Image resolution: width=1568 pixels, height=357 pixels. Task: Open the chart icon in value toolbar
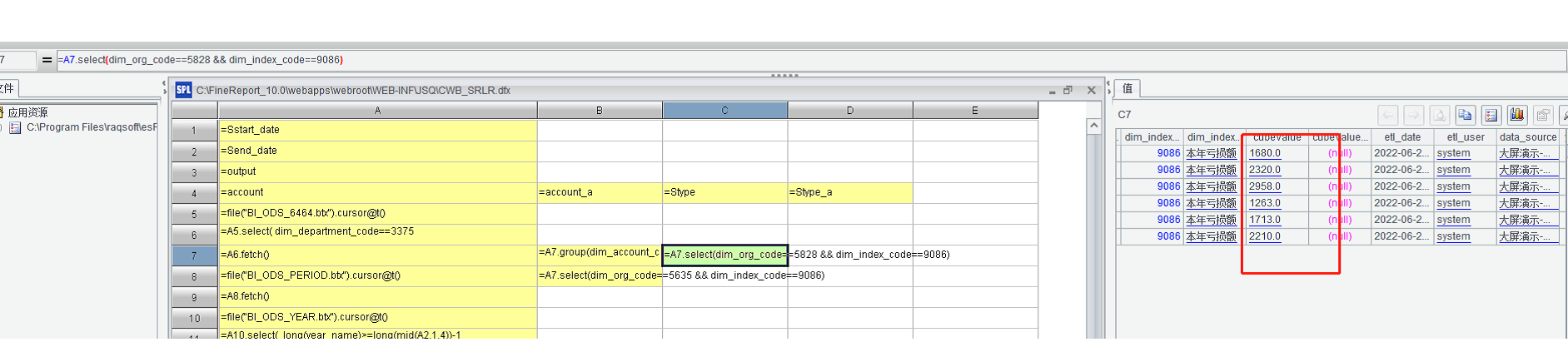click(1517, 115)
